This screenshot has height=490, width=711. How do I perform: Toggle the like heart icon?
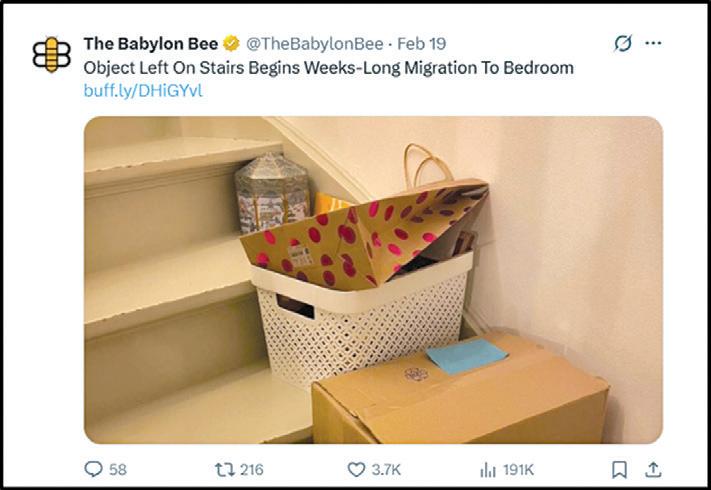356,470
